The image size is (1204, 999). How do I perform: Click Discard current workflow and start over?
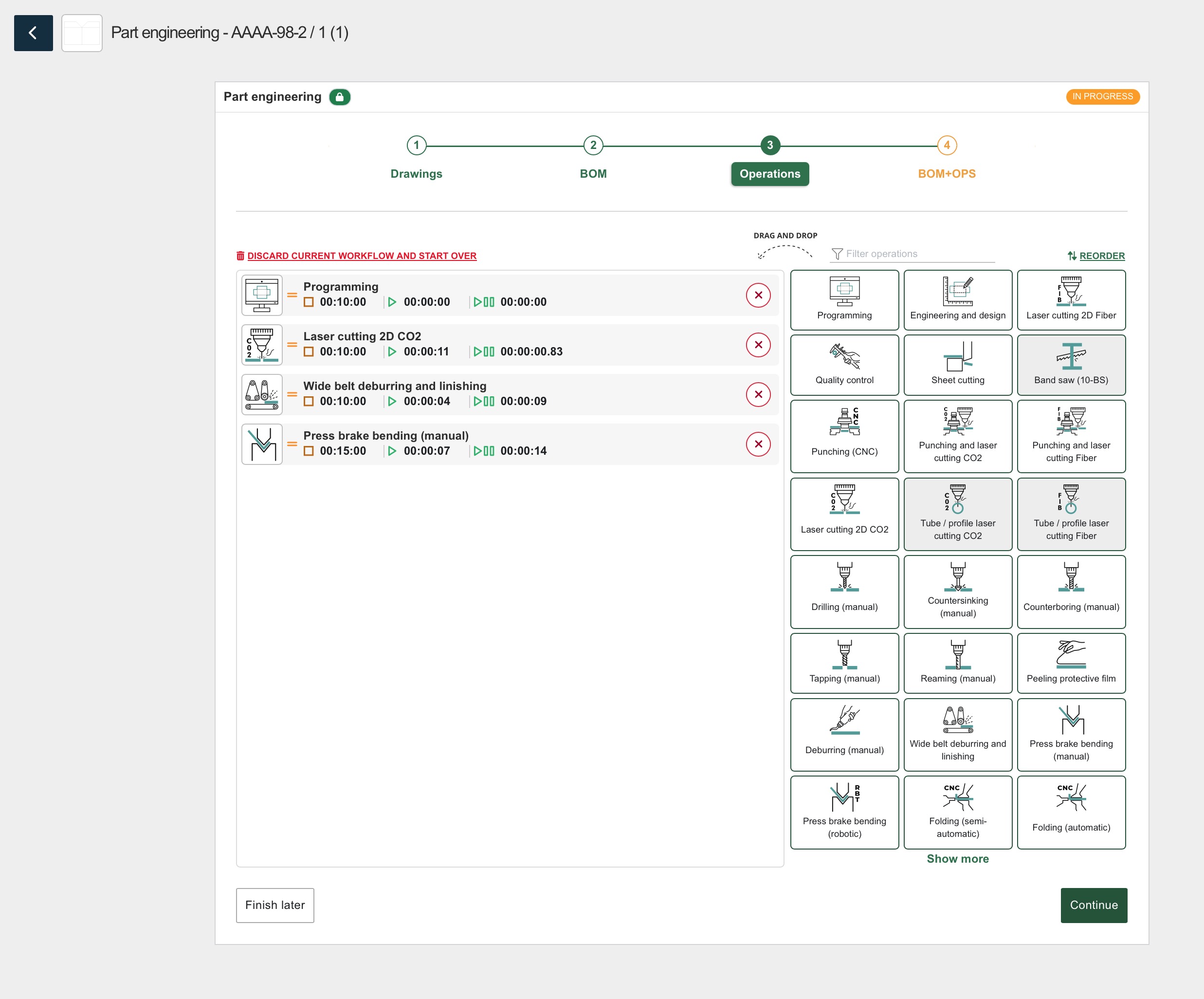click(361, 256)
